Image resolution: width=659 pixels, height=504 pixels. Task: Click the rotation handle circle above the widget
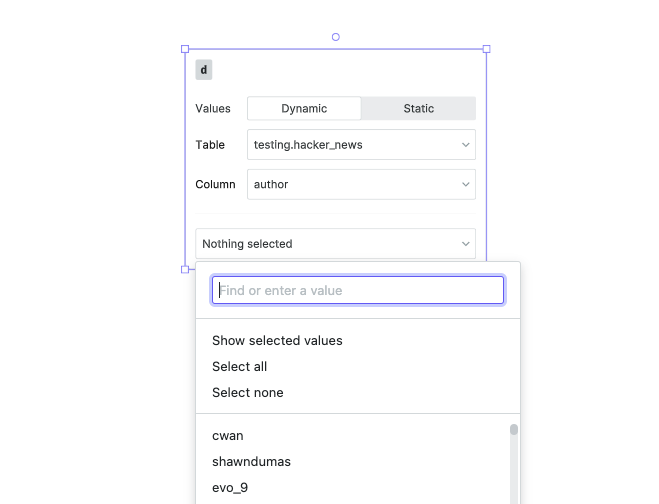[335, 37]
